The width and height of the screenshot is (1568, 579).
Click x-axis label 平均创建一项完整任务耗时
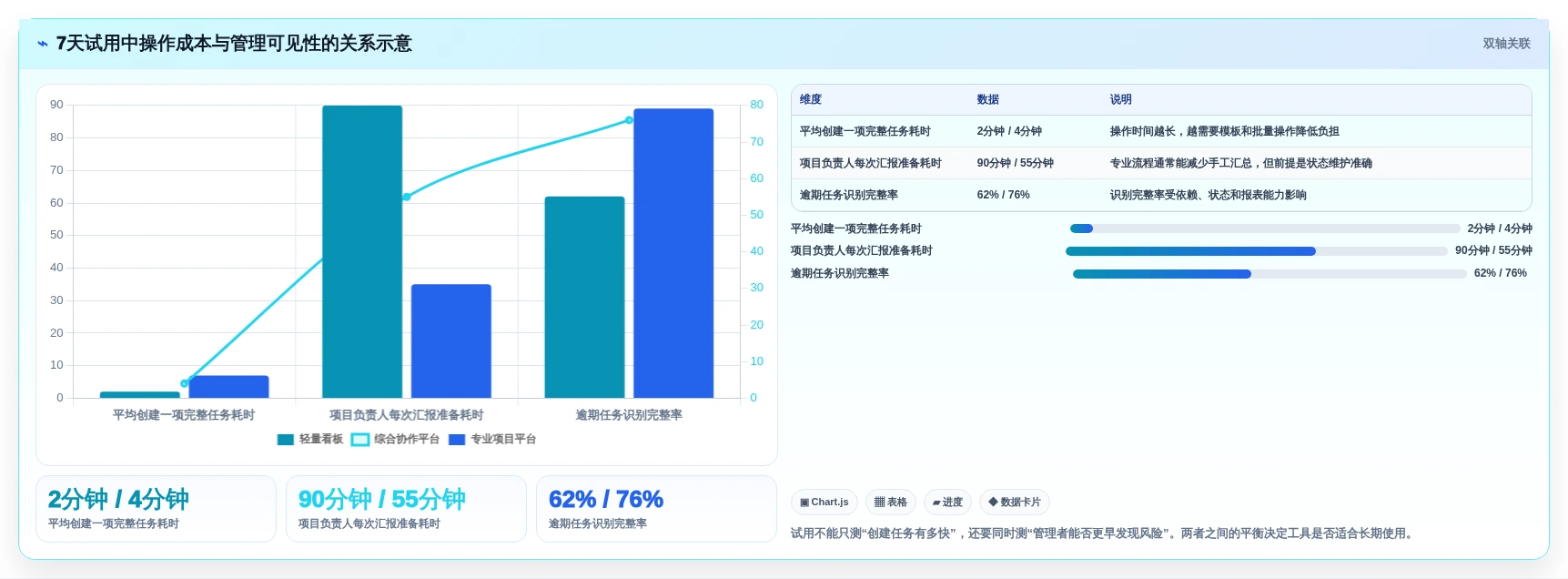click(x=184, y=415)
